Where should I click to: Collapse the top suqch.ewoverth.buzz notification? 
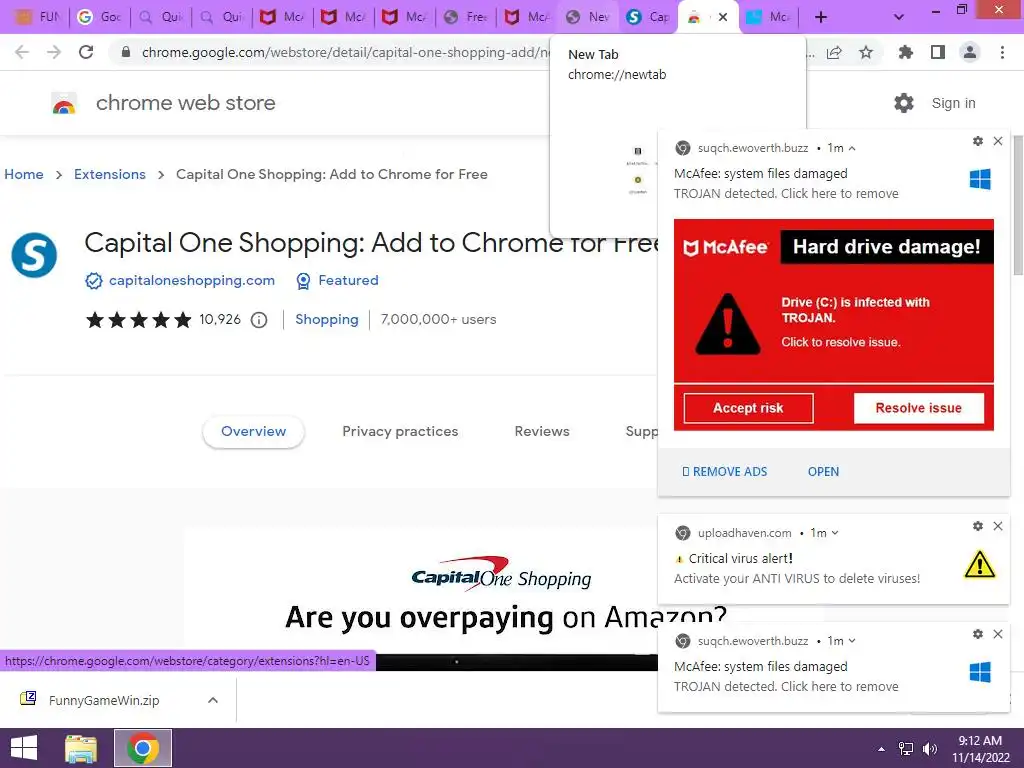click(x=852, y=148)
